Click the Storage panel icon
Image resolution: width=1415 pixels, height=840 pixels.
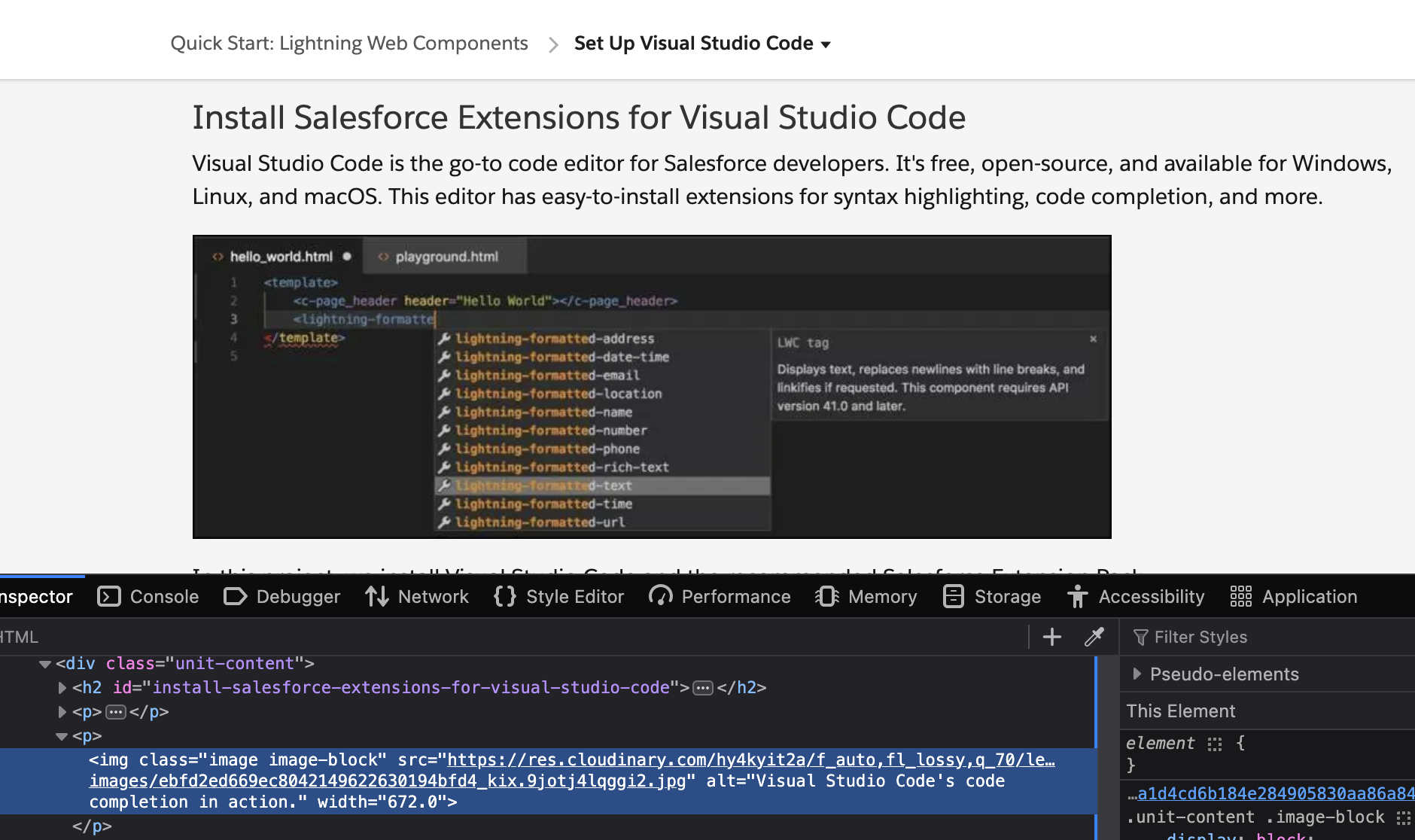(953, 597)
